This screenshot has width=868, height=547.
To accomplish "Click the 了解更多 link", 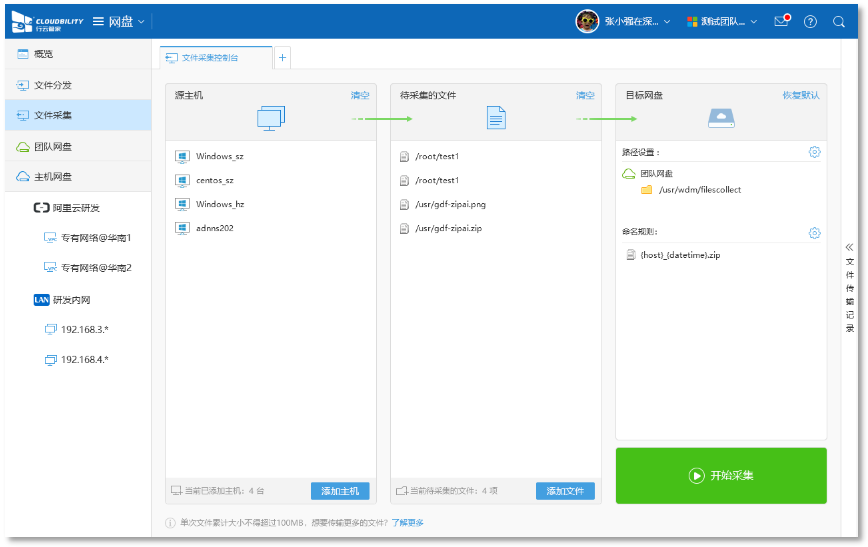I will tap(407, 523).
